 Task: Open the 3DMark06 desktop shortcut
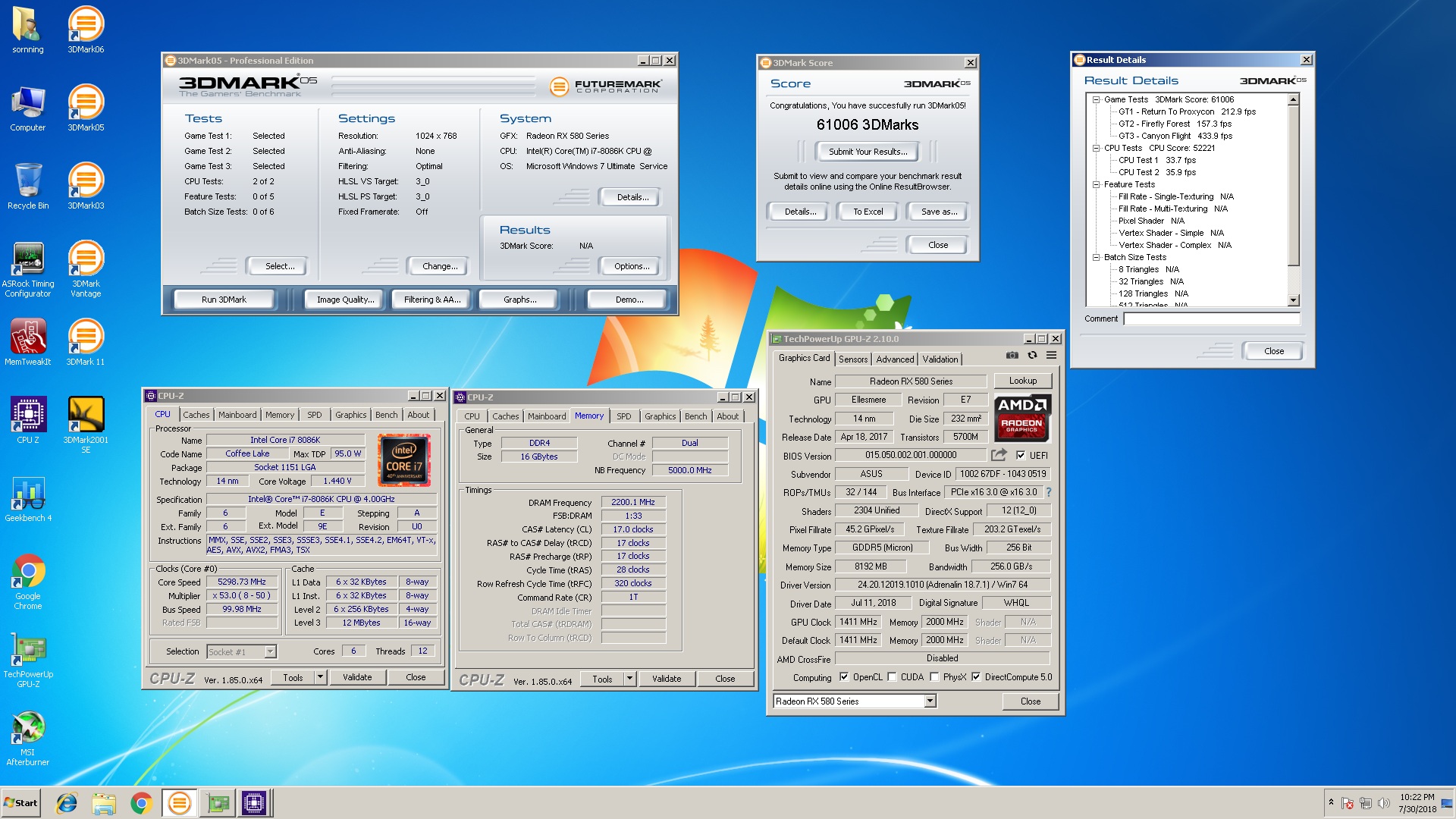coord(86,30)
